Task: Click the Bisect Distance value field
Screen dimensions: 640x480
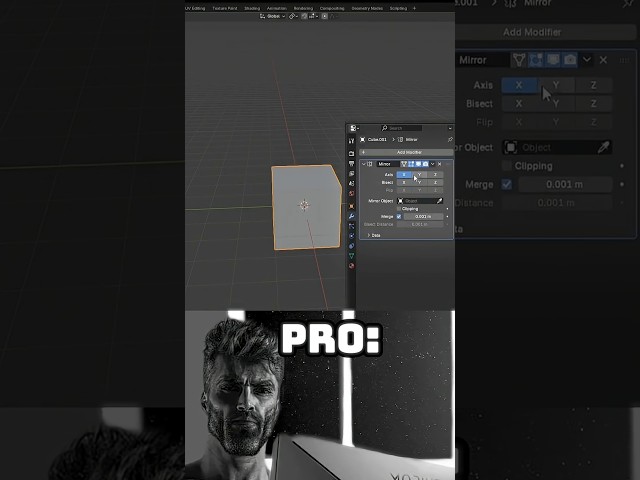Action: point(420,224)
